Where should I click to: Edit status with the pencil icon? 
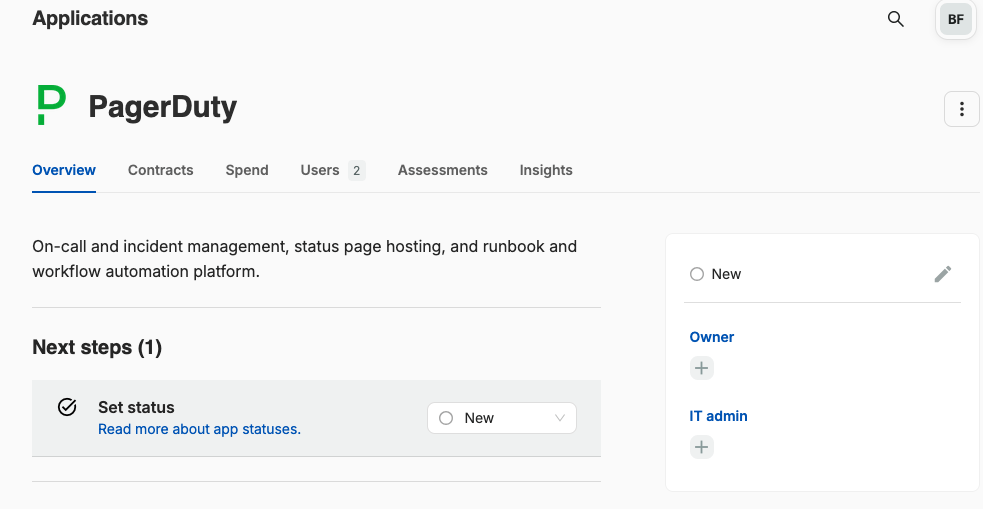(943, 274)
